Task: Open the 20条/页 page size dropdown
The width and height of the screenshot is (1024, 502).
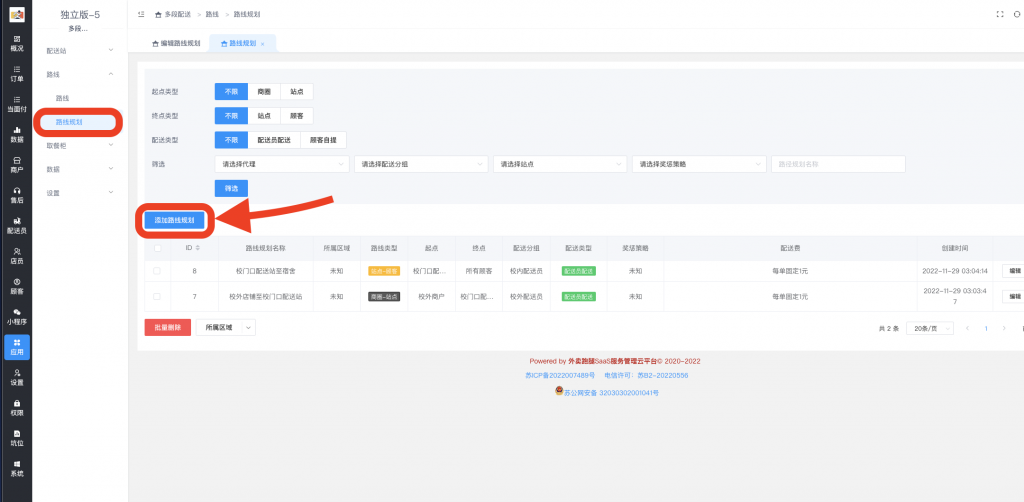Action: [x=930, y=328]
